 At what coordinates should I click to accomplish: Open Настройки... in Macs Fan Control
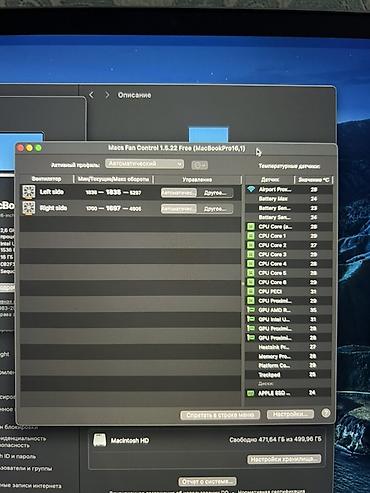pyautogui.click(x=290, y=414)
